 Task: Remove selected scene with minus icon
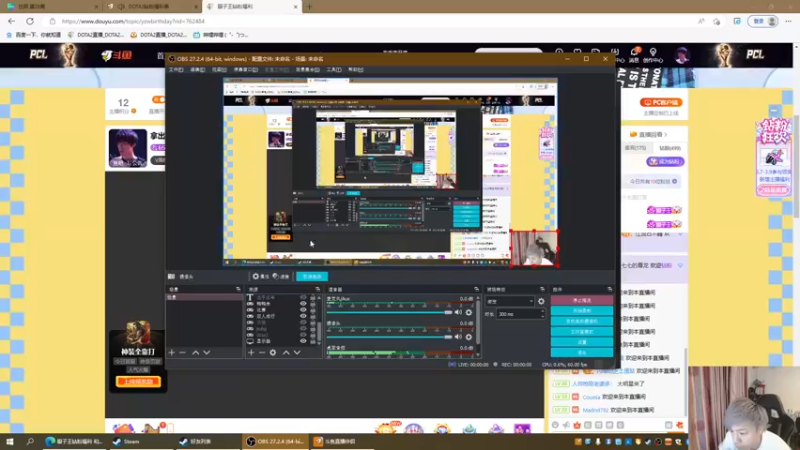182,353
